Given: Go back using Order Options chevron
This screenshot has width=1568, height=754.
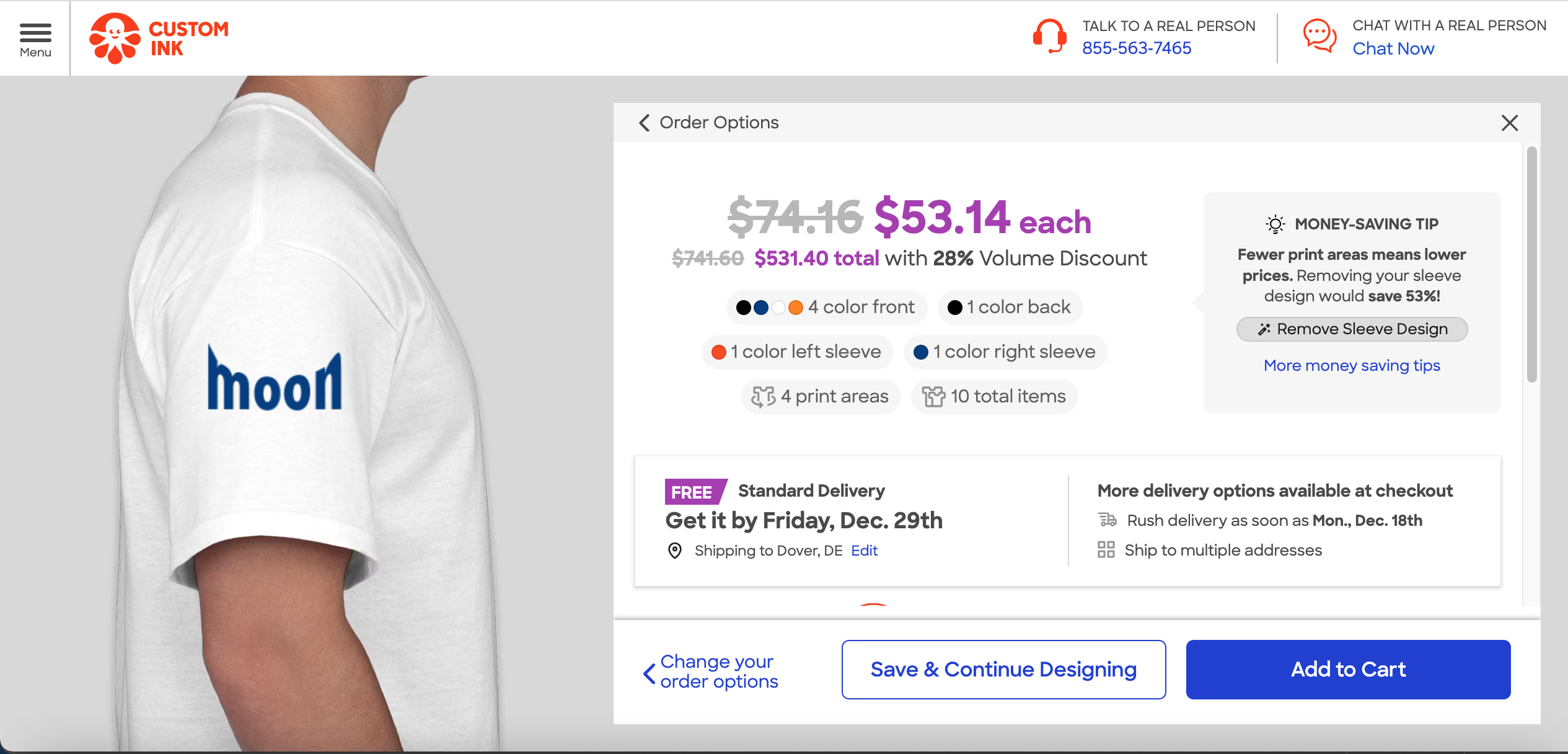Looking at the screenshot, I should (x=645, y=123).
